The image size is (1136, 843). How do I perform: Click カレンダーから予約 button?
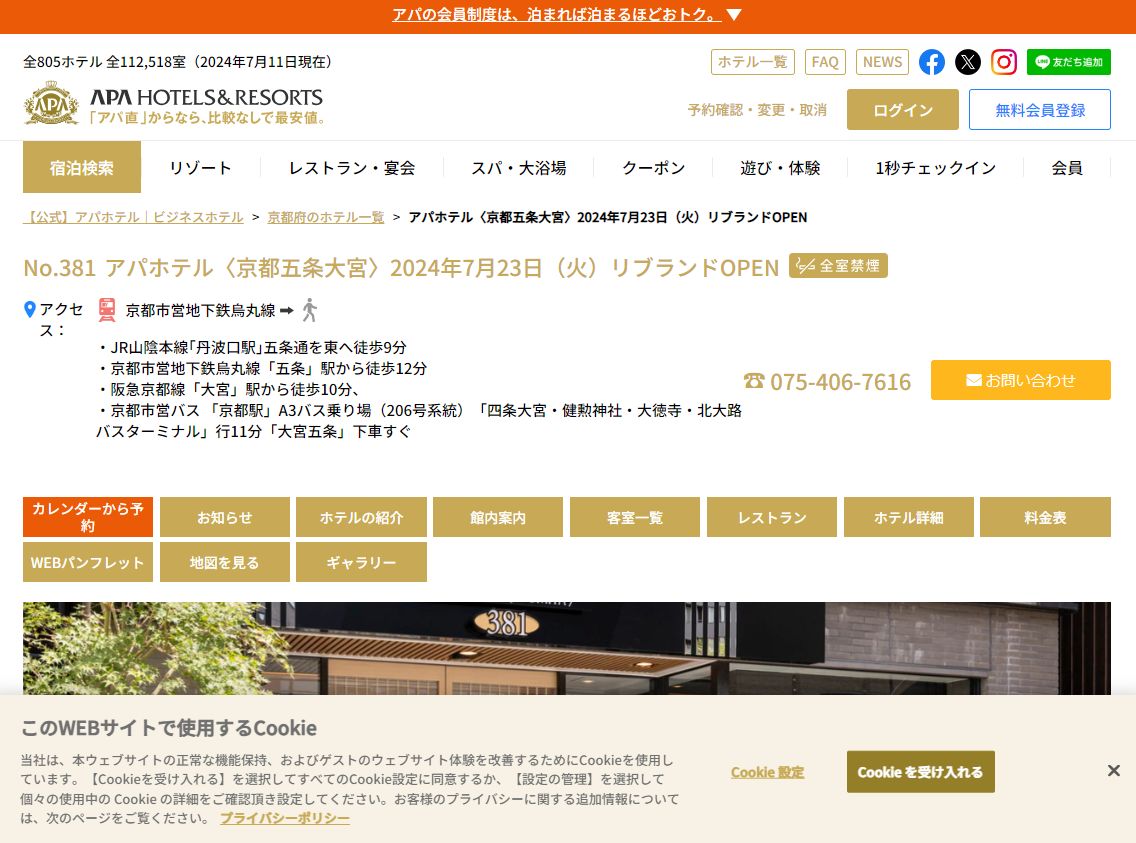(x=88, y=517)
